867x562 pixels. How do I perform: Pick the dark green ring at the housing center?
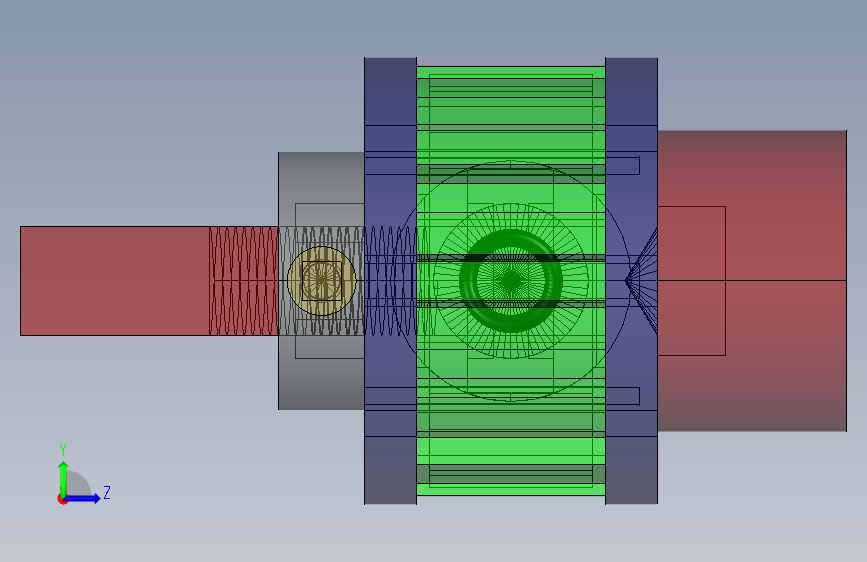(x=511, y=281)
